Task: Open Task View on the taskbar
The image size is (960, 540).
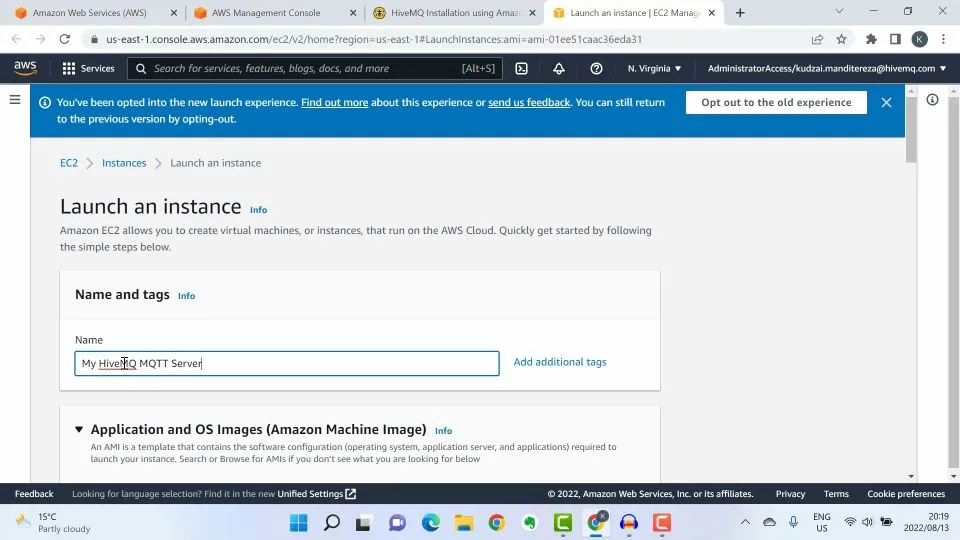Action: 364,523
